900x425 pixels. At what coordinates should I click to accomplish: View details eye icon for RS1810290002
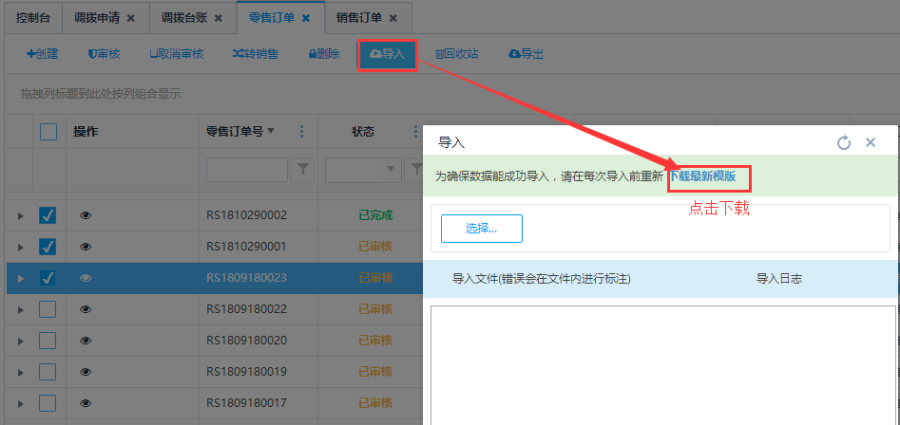(x=85, y=215)
